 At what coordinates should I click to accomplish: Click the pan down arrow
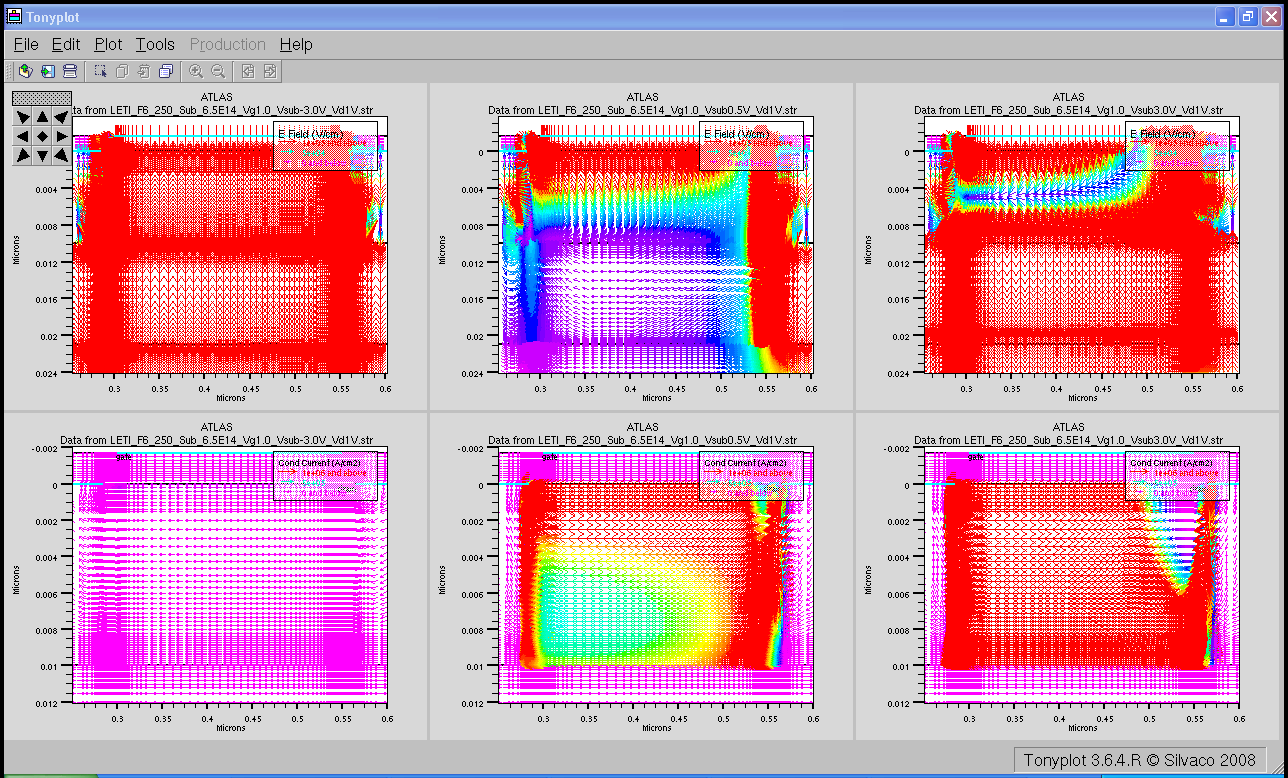pyautogui.click(x=42, y=155)
